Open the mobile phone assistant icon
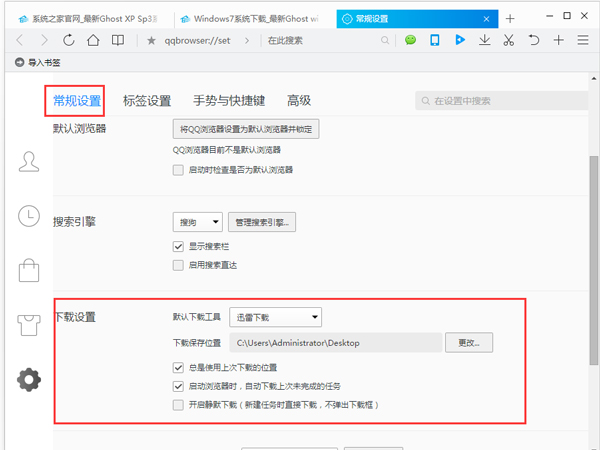The image size is (600, 450). coord(435,40)
